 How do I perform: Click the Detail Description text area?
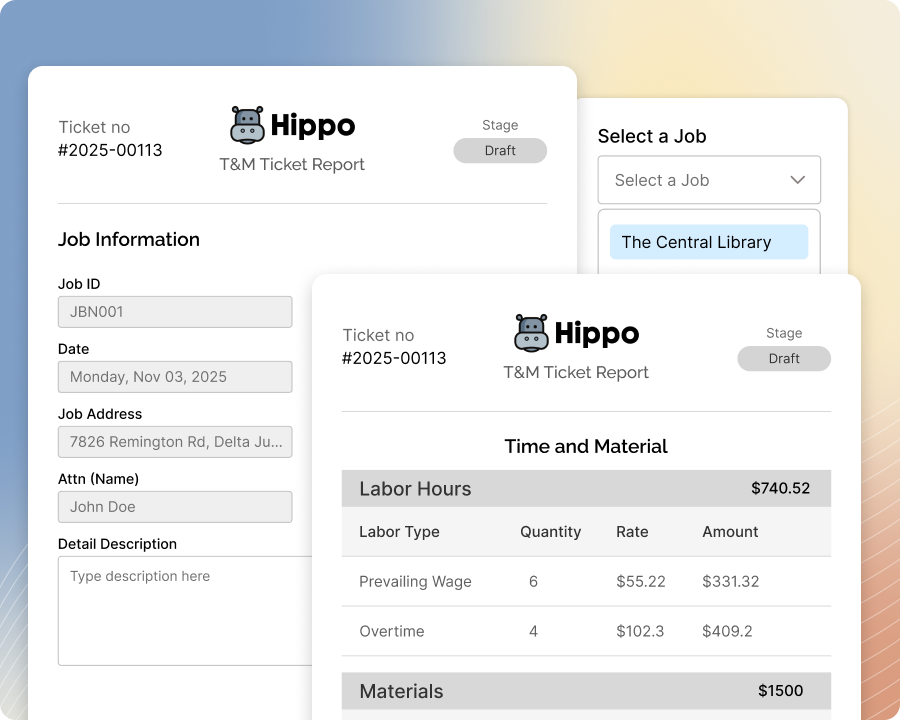pos(185,610)
